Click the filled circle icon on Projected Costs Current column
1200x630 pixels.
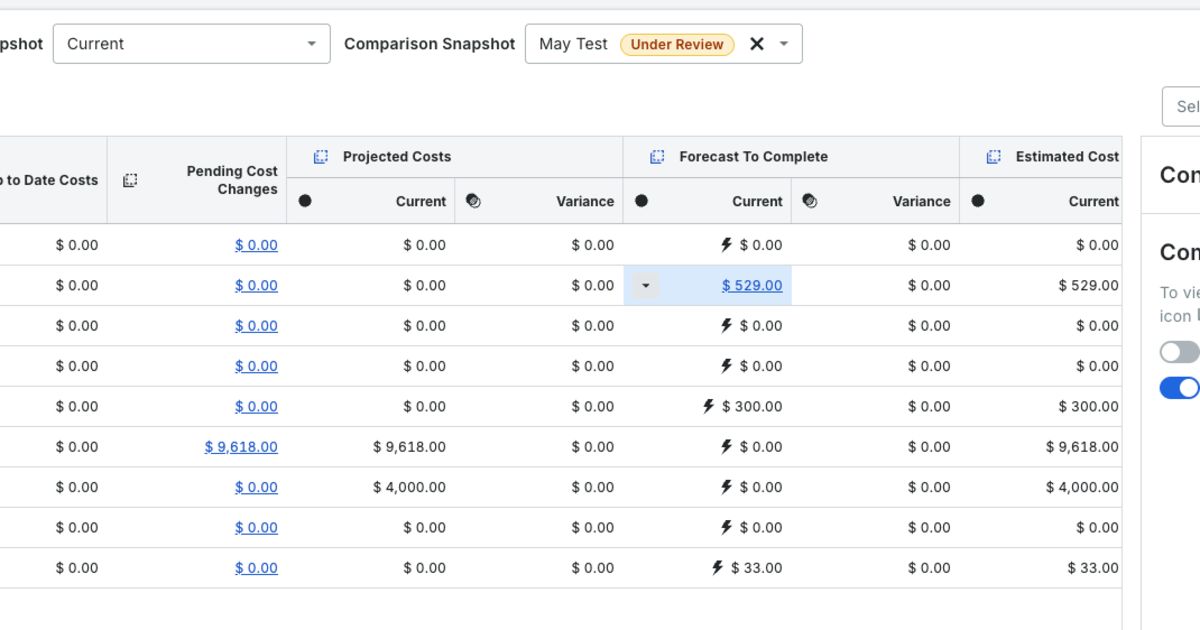[305, 201]
